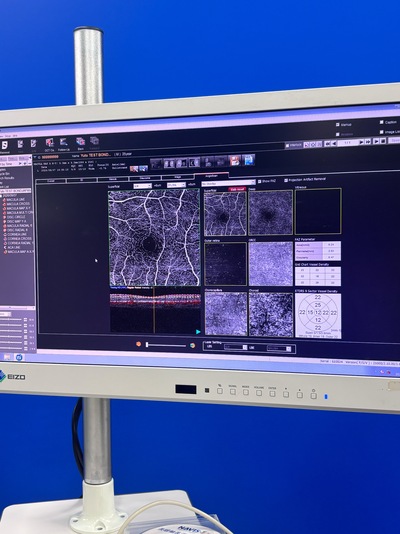Viewport: 400px width, 534px height.
Task: Open the first Layer Setting dropdown arrow
Action: click(245, 347)
